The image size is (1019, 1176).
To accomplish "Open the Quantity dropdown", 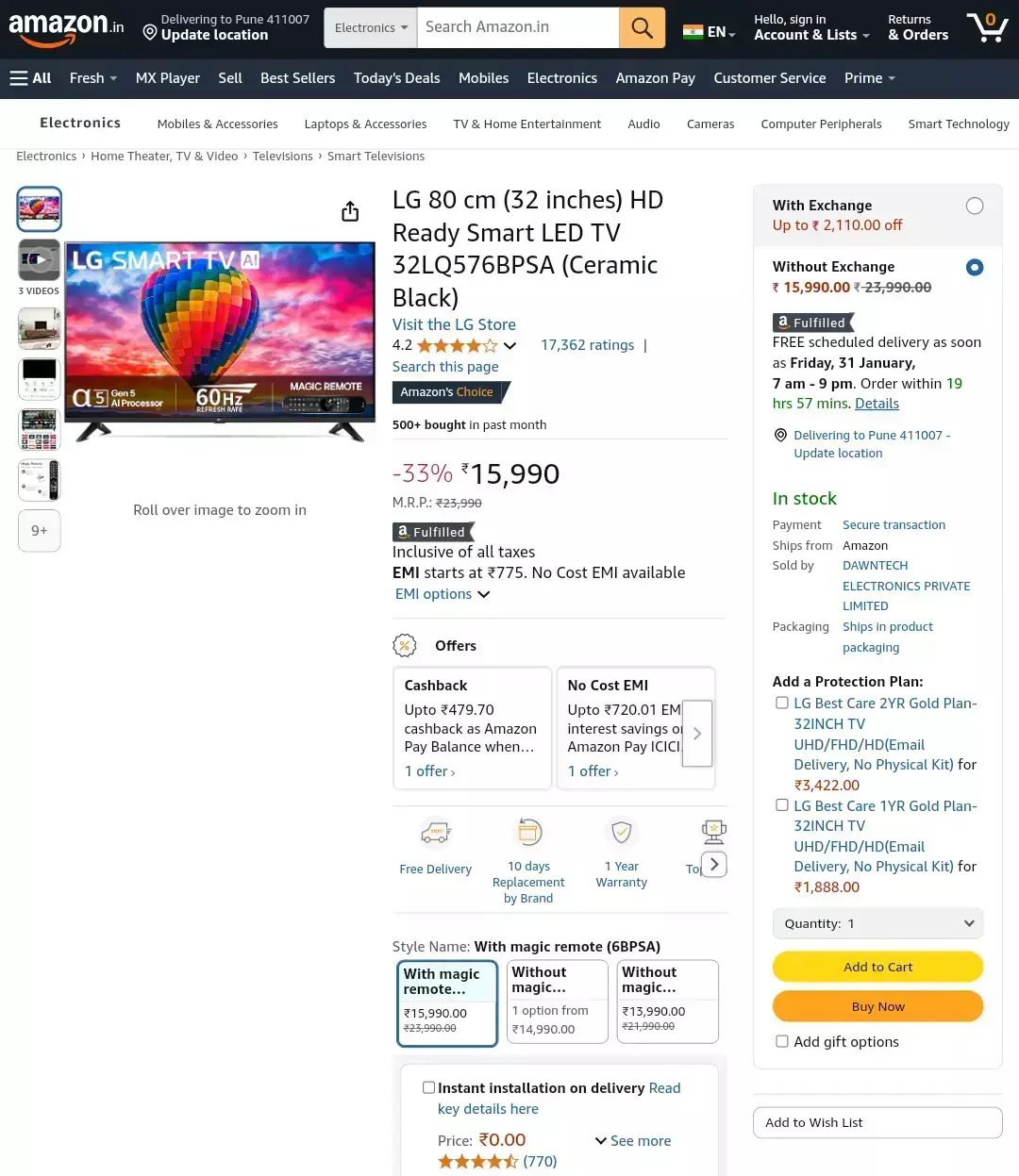I will tap(877, 923).
